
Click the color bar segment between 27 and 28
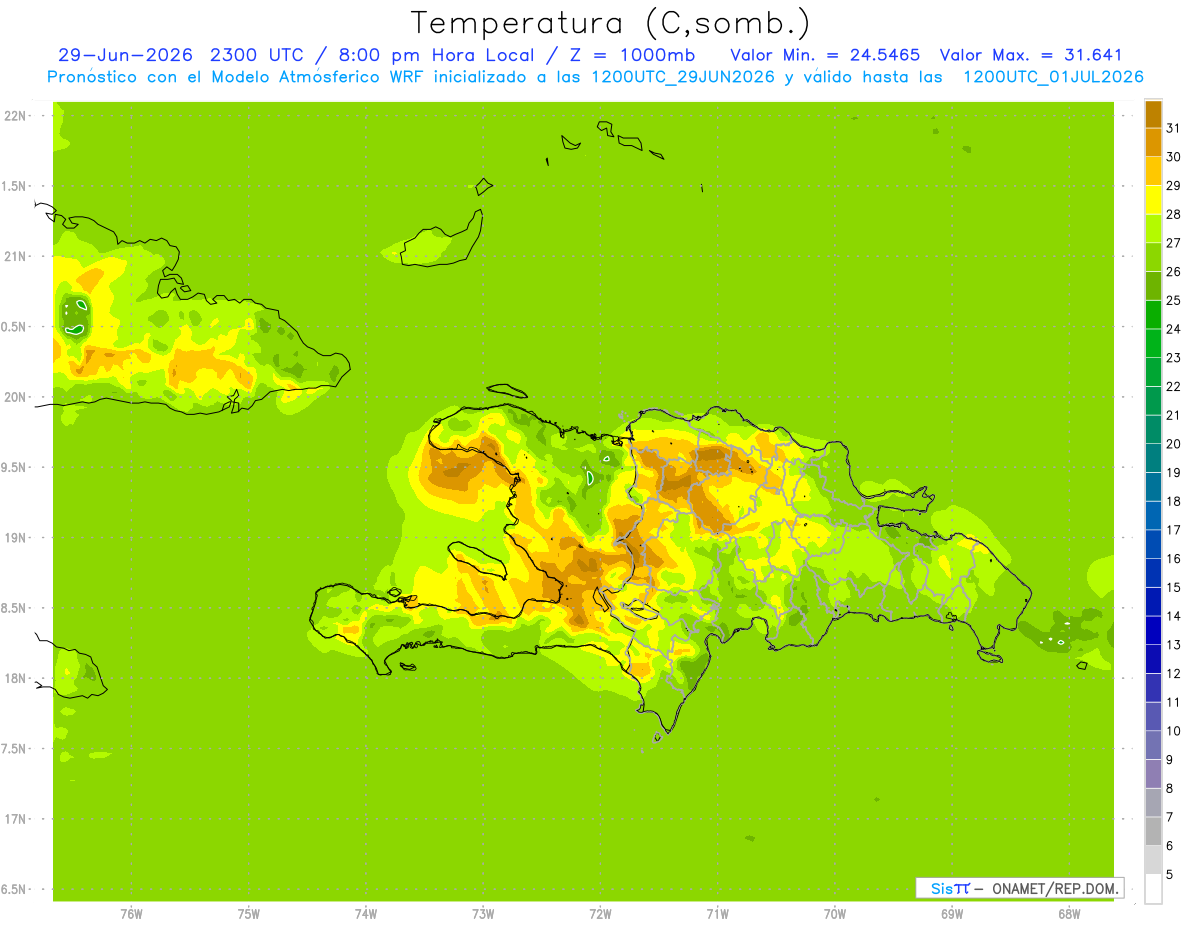[x=1153, y=228]
